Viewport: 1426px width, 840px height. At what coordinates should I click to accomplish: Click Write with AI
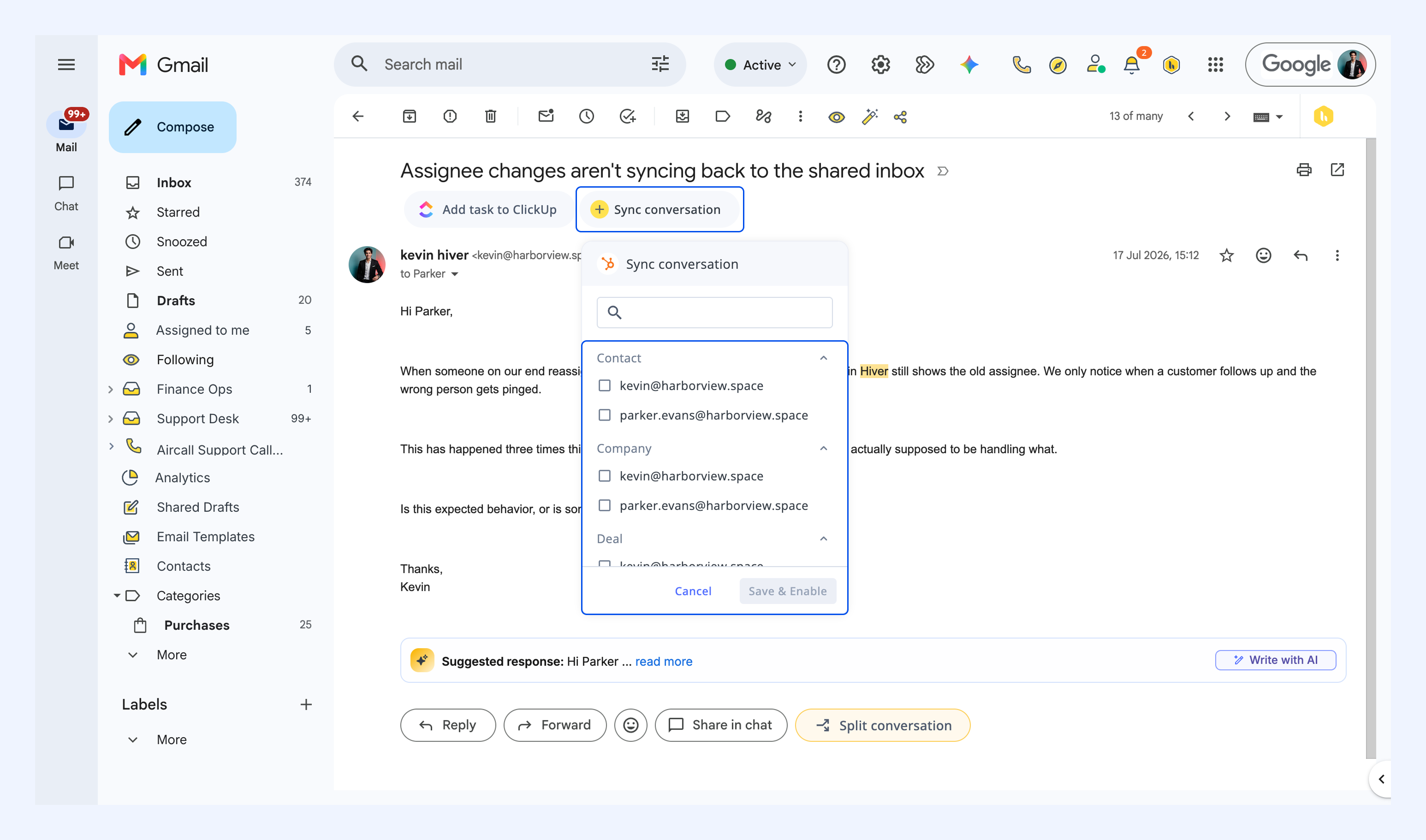1275,660
